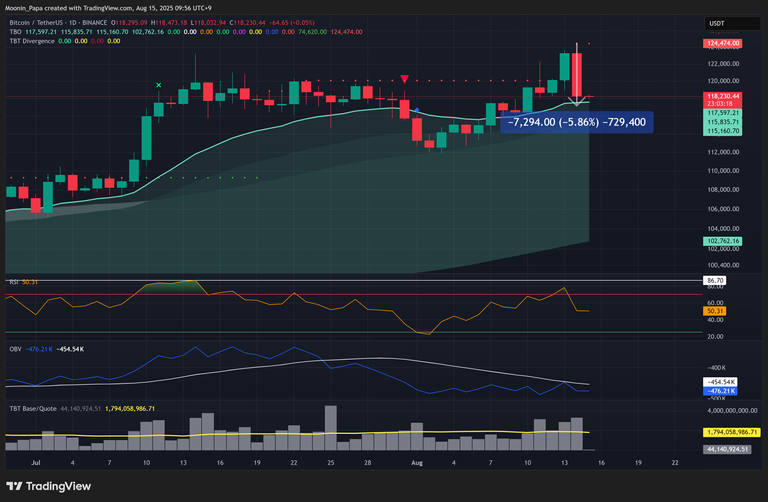Click the 118,230.44 current price label on the scale
Image resolution: width=768 pixels, height=502 pixels.
[722, 96]
